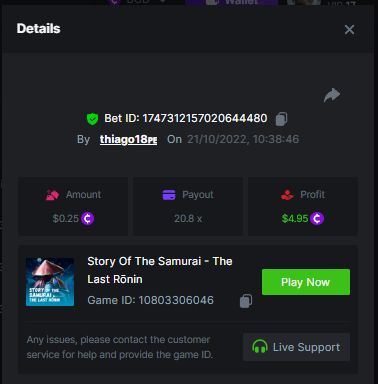378x384 pixels.
Task: Click the coin icon beside $4.95
Action: pos(317,219)
